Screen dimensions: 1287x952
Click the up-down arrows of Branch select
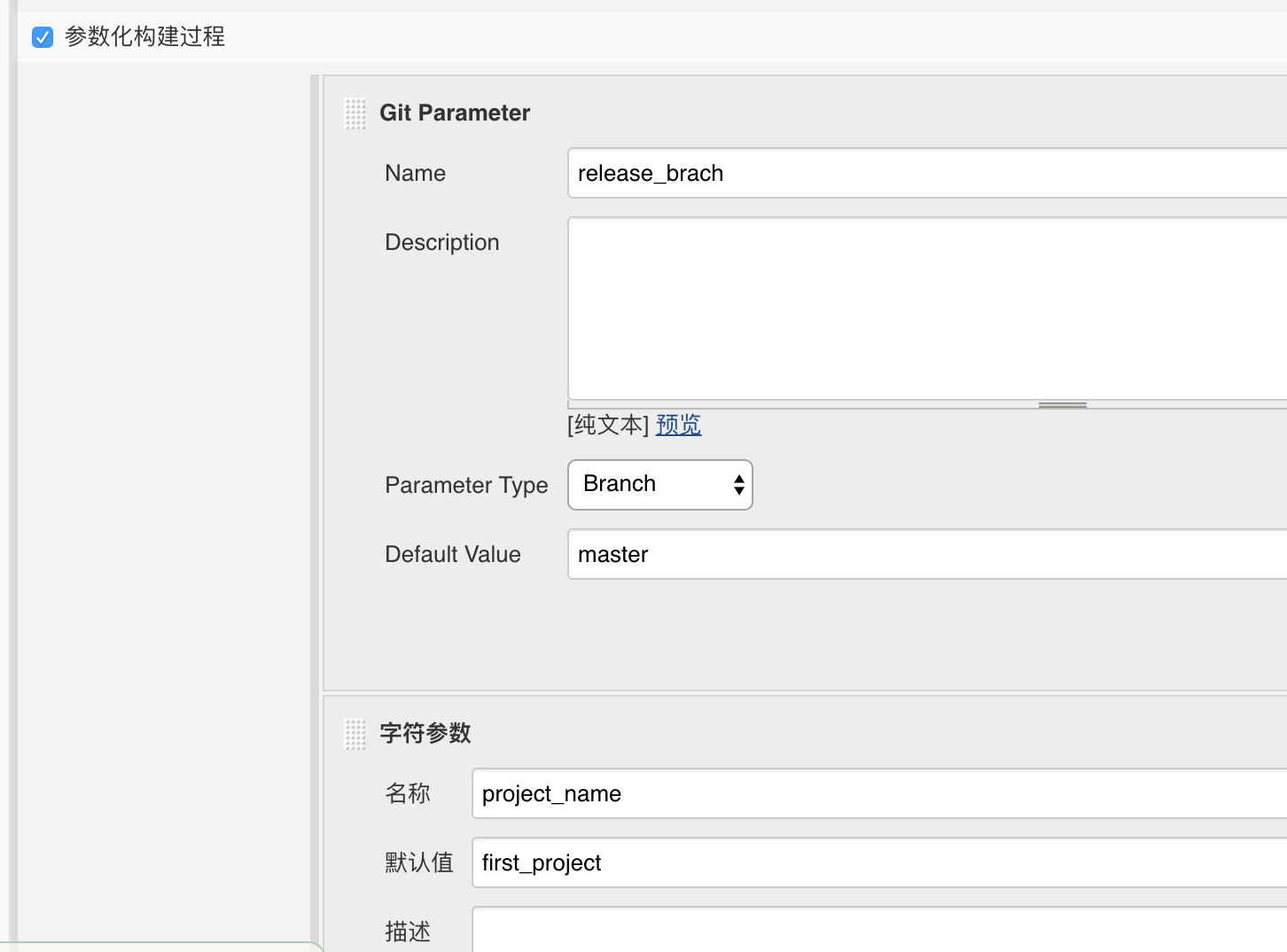tap(738, 485)
